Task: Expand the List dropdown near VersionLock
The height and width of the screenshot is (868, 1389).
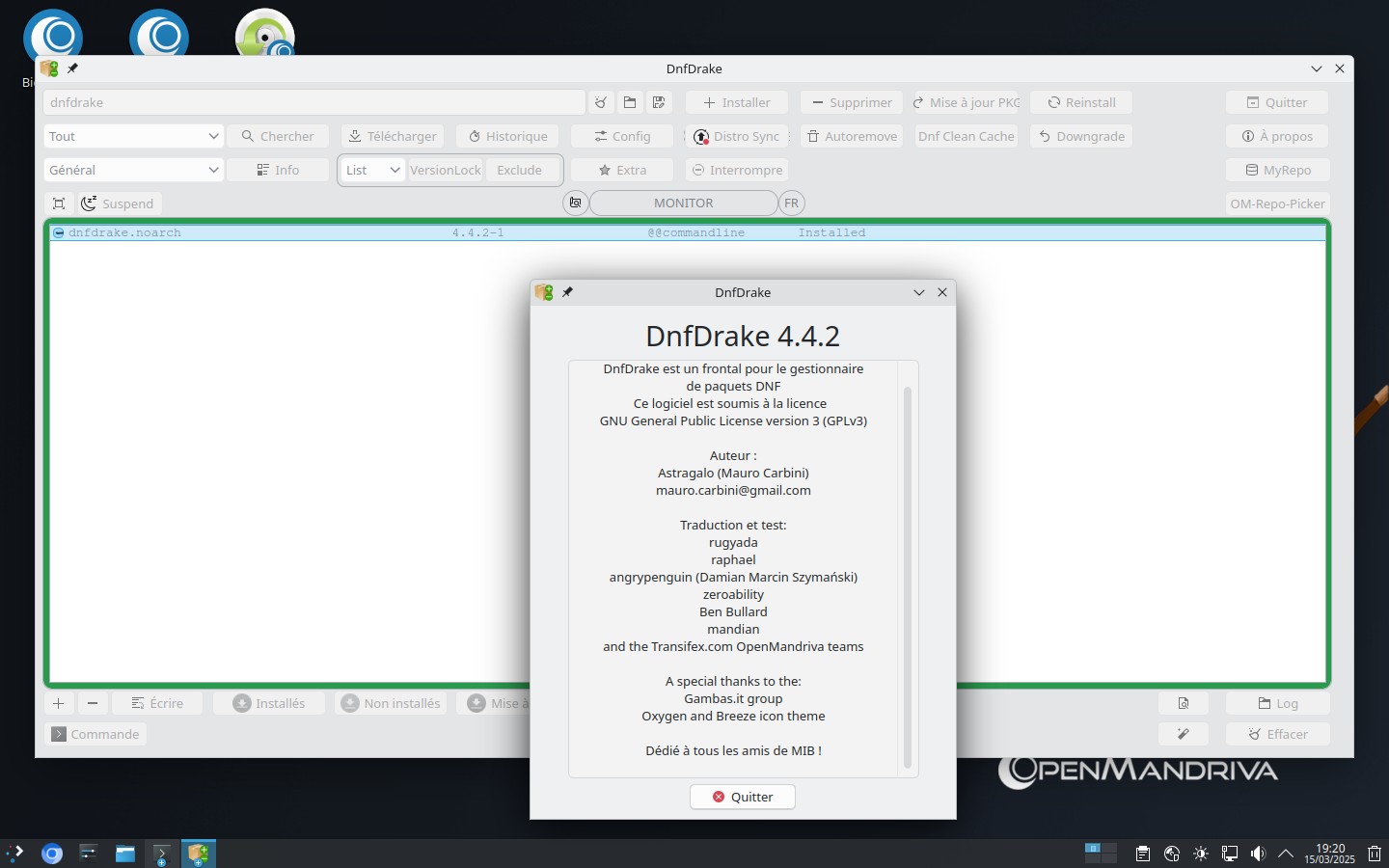Action: pyautogui.click(x=372, y=170)
